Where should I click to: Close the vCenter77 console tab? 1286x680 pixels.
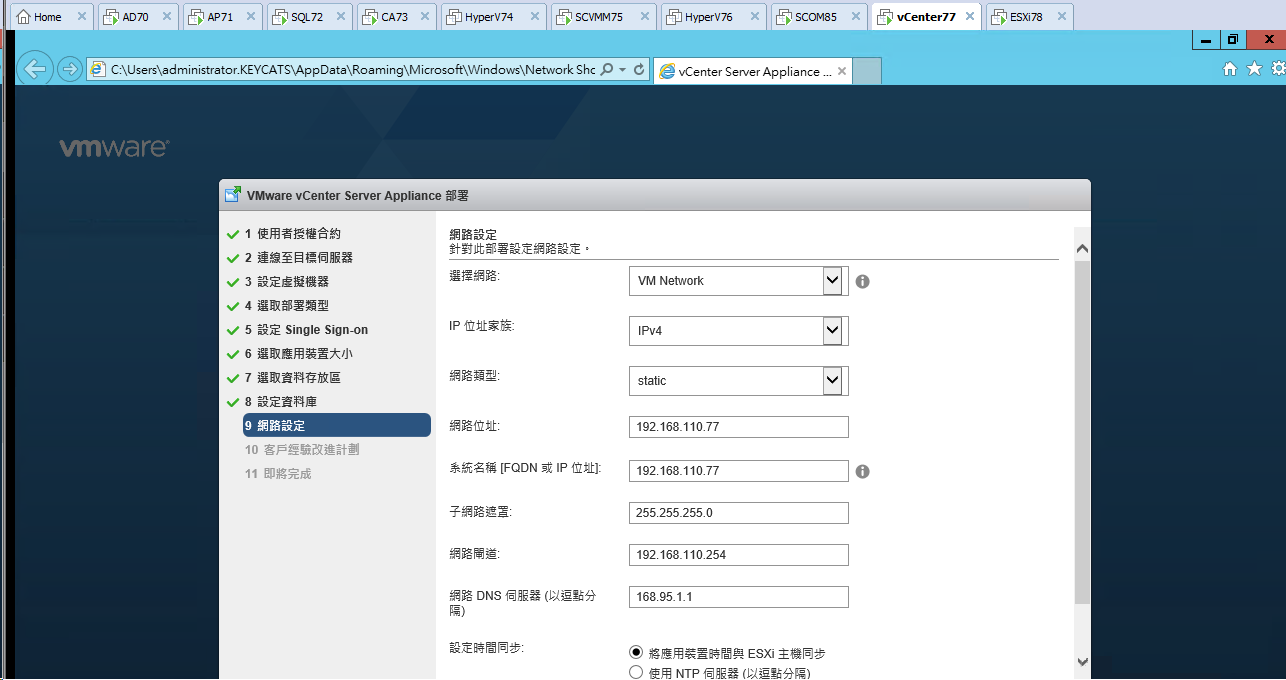coord(968,17)
